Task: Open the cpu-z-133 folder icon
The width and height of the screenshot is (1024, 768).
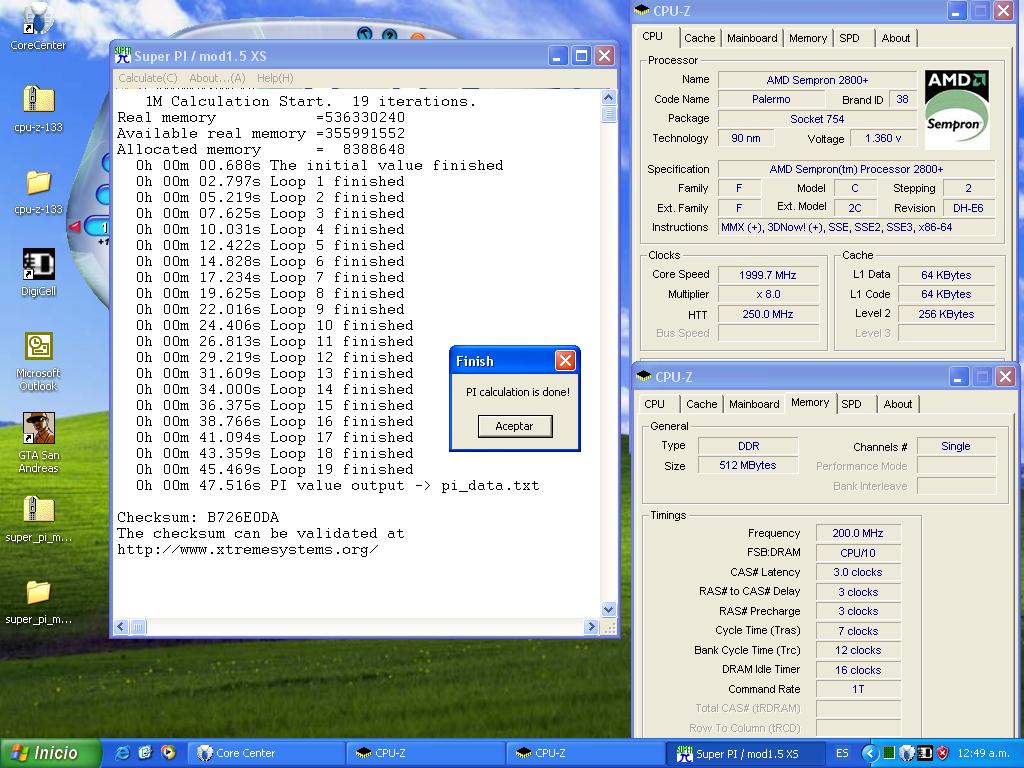Action: 38,183
